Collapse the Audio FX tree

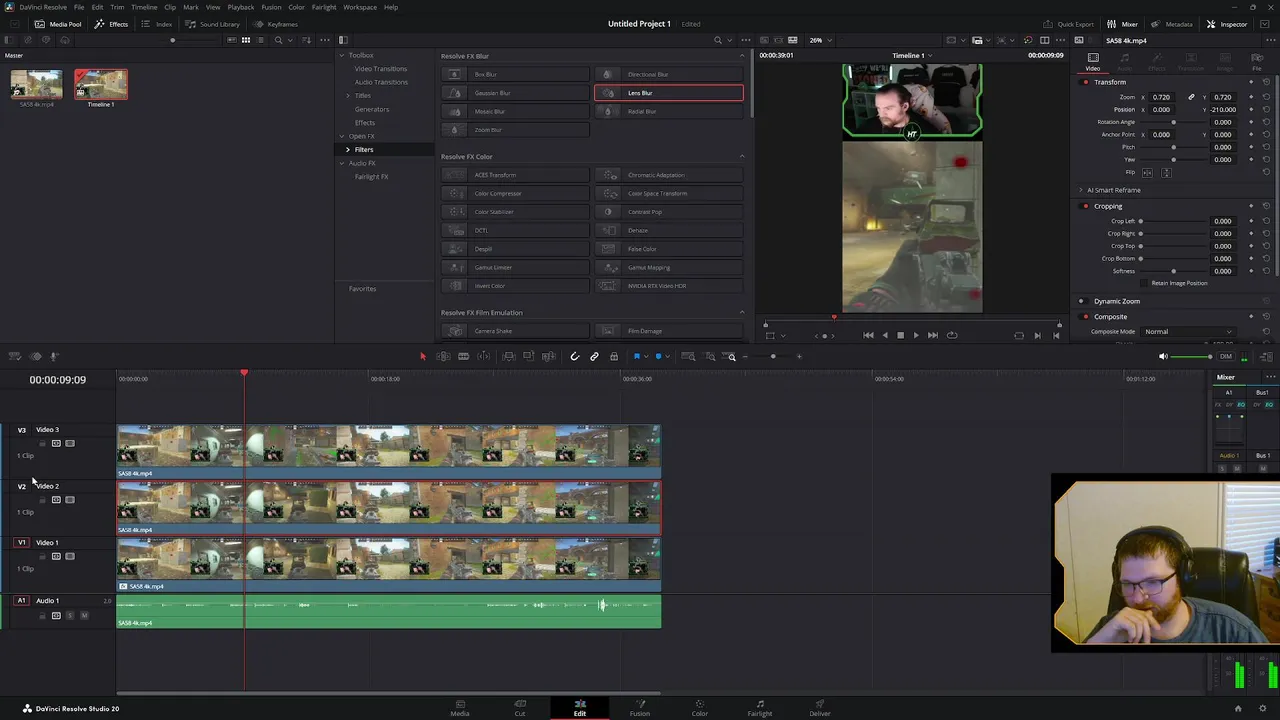coord(342,163)
